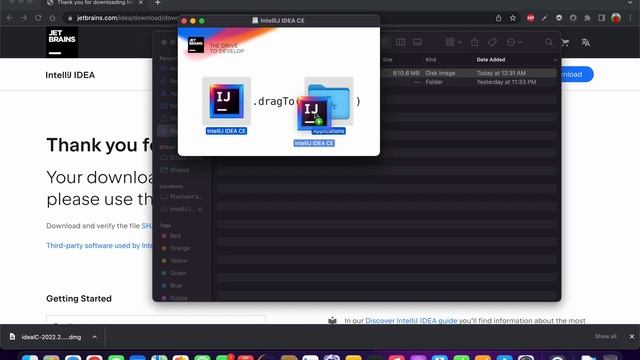This screenshot has width=640, height=360.
Task: Open Finder search magnifier
Action: click(549, 42)
